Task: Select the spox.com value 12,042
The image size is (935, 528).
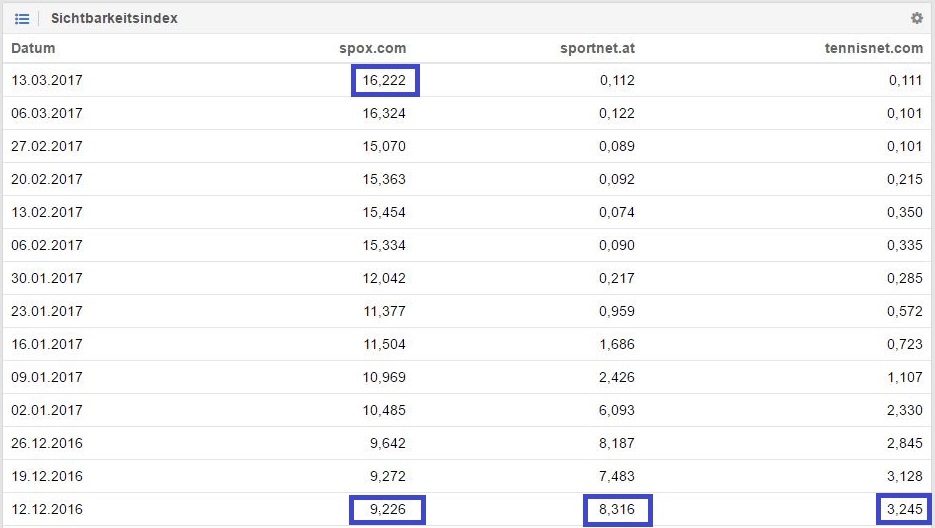Action: click(384, 278)
